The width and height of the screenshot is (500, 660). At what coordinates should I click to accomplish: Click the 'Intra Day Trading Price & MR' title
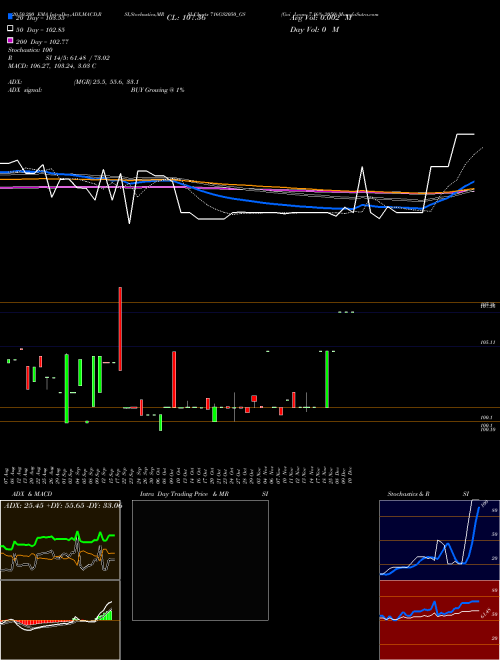pos(184,494)
